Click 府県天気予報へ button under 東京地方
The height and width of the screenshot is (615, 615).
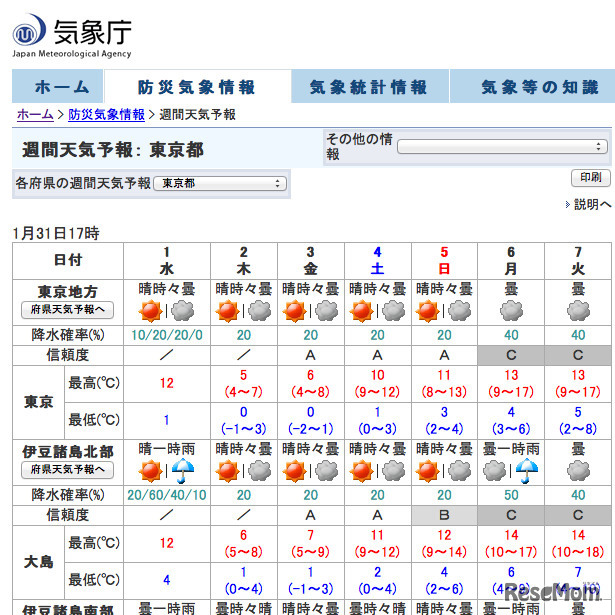[x=67, y=309]
